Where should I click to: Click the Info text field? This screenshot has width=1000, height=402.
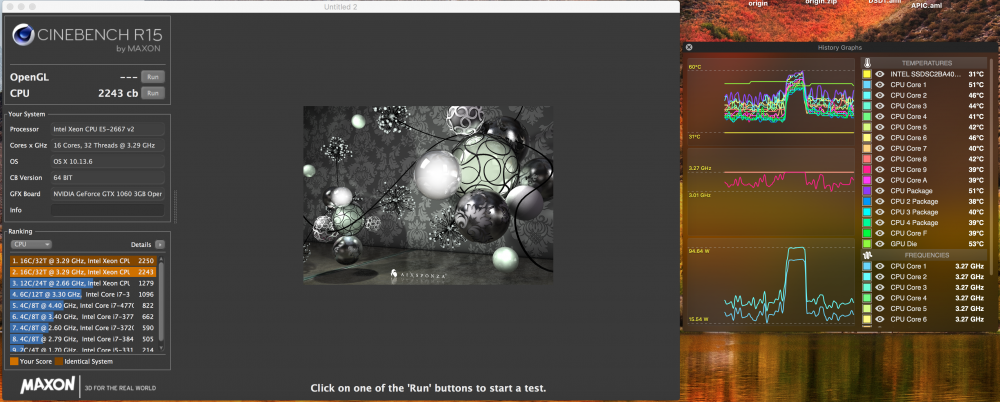pyautogui.click(x=107, y=210)
